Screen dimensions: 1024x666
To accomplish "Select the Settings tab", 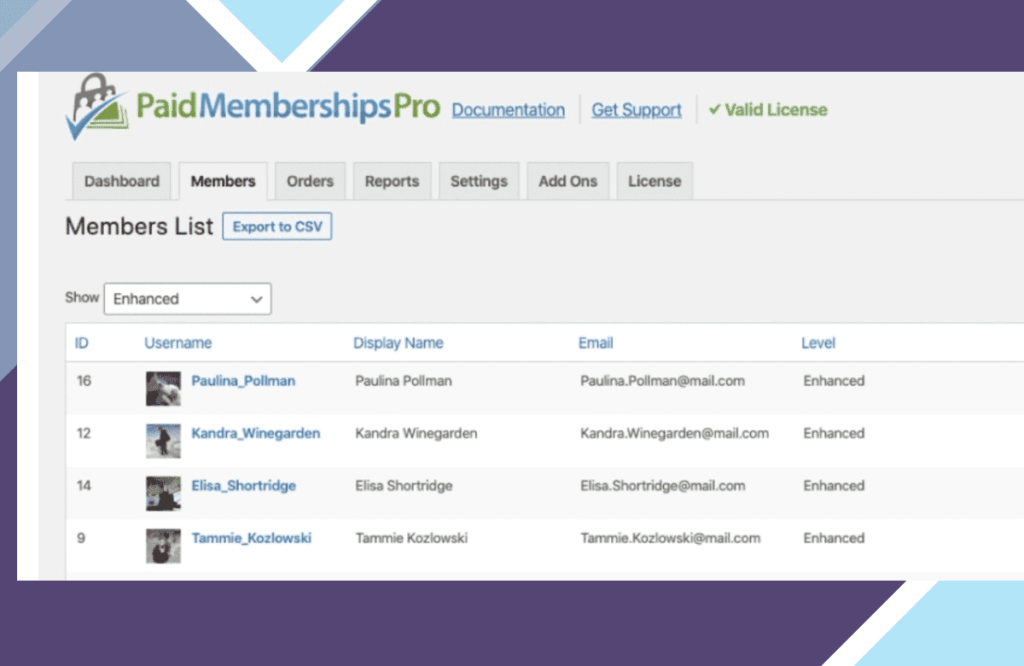I will pos(479,181).
